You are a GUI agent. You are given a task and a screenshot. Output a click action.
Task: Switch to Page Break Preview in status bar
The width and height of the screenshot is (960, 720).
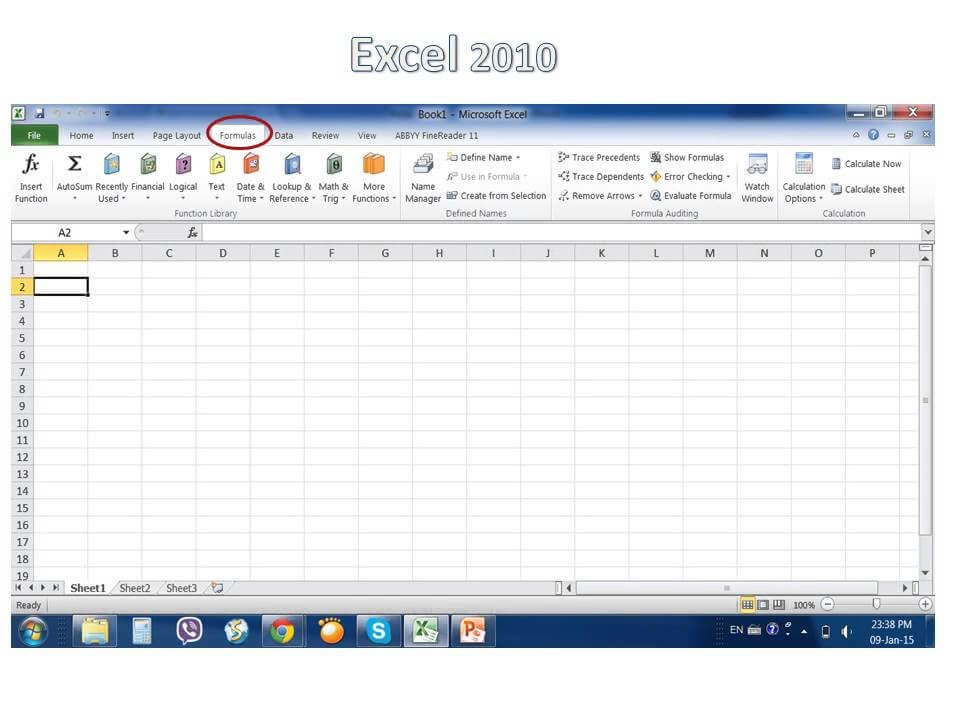point(779,604)
